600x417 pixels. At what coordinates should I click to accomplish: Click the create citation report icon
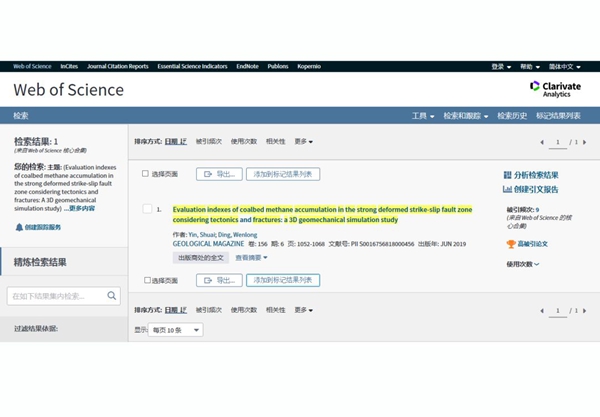point(508,189)
